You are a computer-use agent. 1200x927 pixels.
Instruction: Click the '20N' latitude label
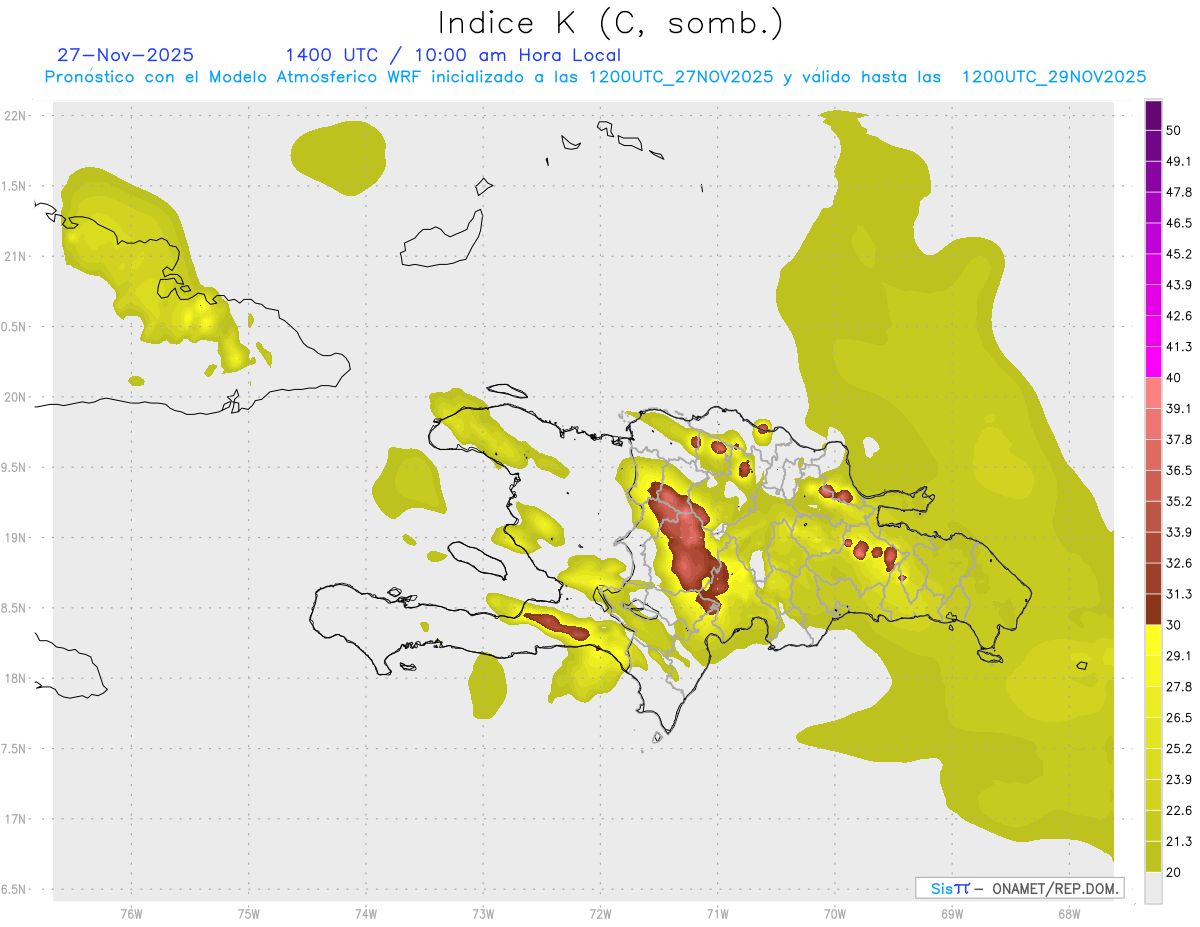coord(15,397)
